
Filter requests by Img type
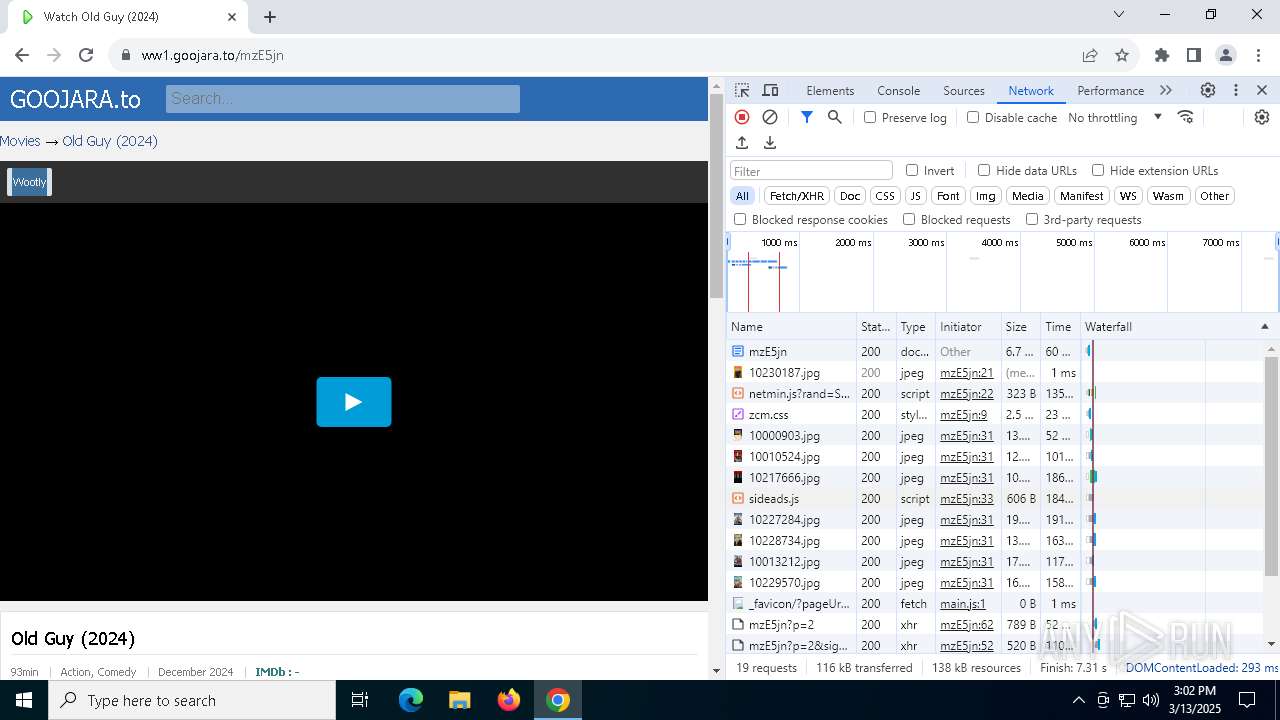986,196
